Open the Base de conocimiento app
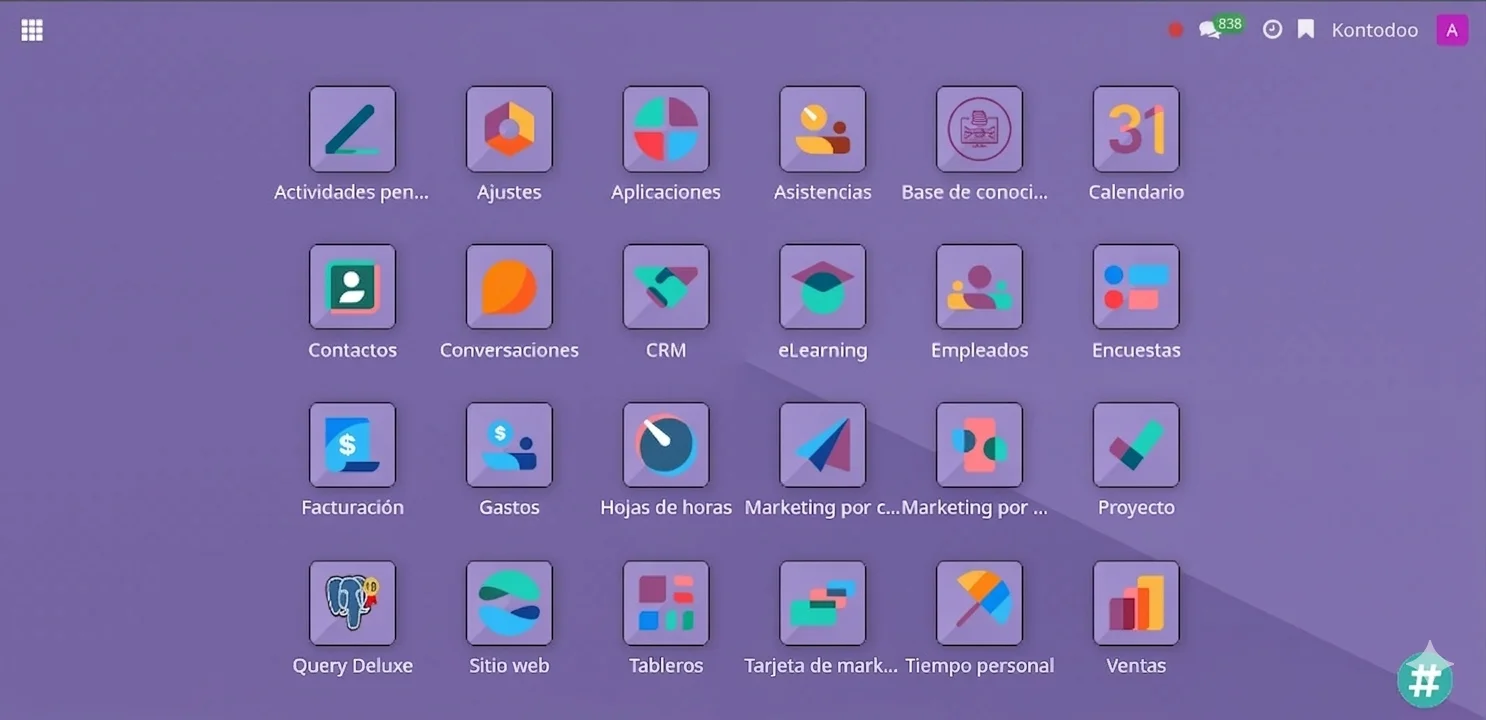Viewport: 1486px width, 720px height. pos(979,128)
